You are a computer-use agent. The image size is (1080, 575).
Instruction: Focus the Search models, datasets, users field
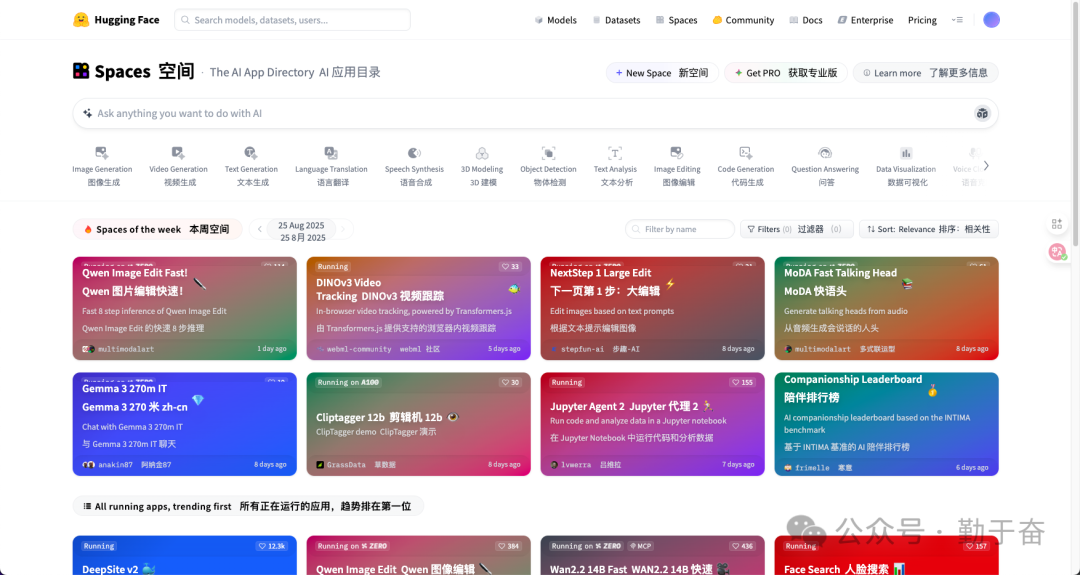(292, 20)
